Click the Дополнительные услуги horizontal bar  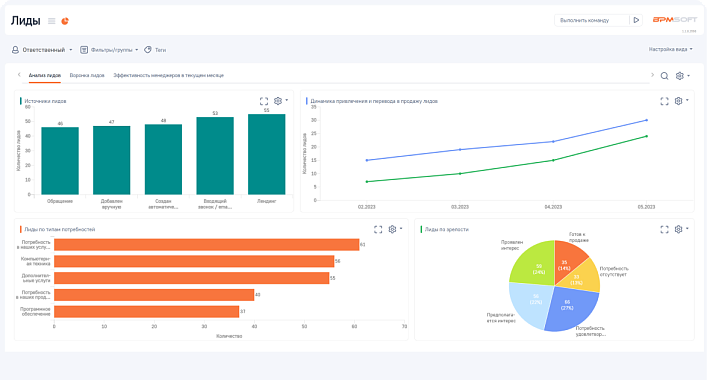pyautogui.click(x=192, y=278)
